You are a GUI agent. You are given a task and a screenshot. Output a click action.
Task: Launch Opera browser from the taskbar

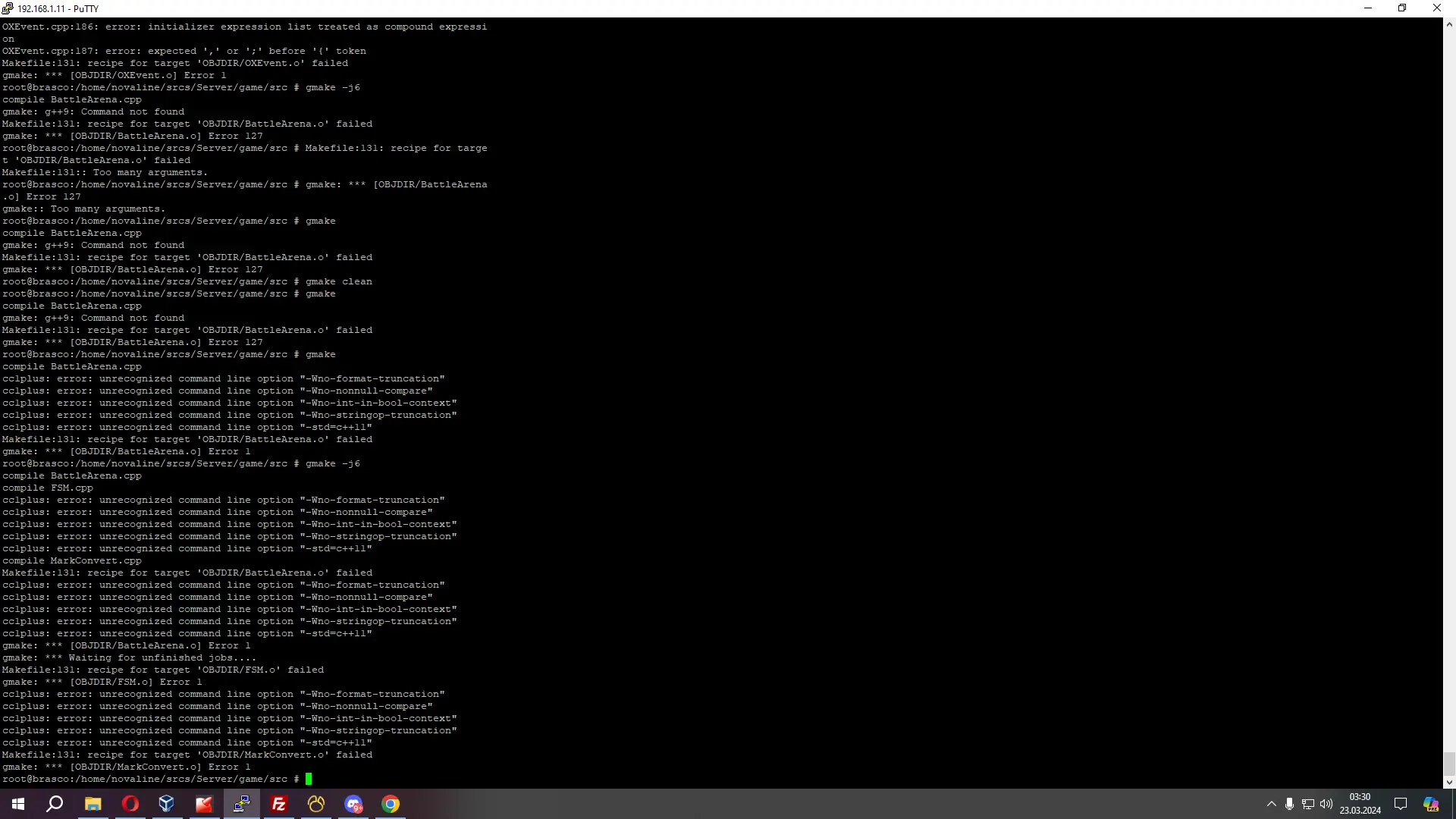coord(130,804)
